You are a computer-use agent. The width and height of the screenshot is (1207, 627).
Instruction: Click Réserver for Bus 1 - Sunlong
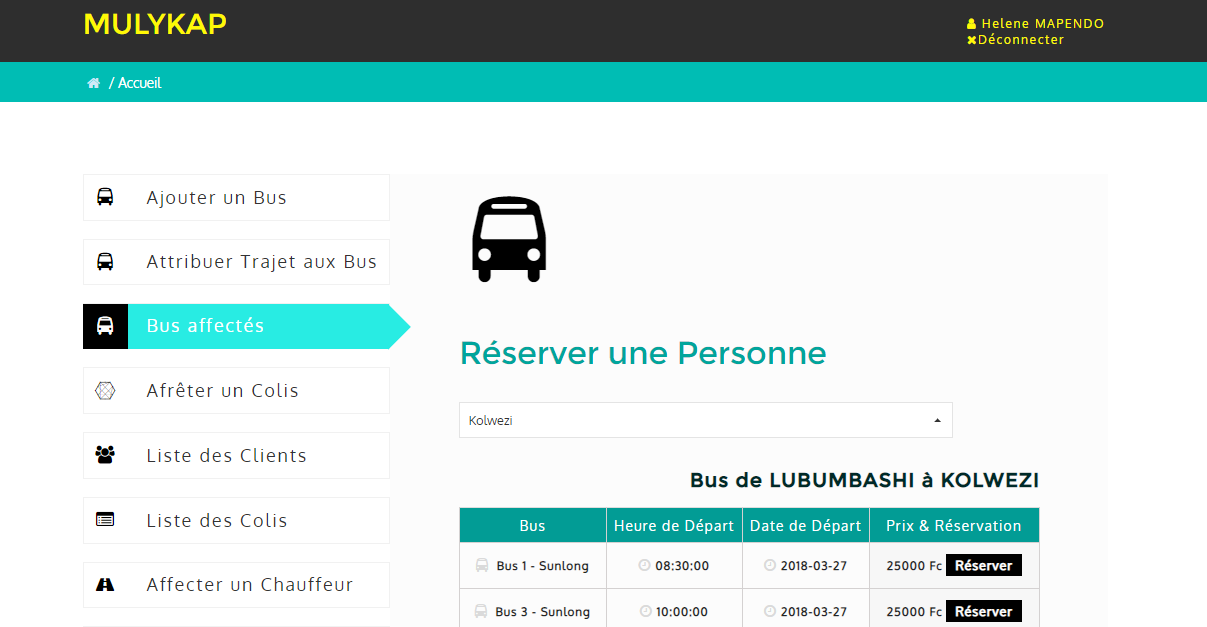click(x=983, y=566)
